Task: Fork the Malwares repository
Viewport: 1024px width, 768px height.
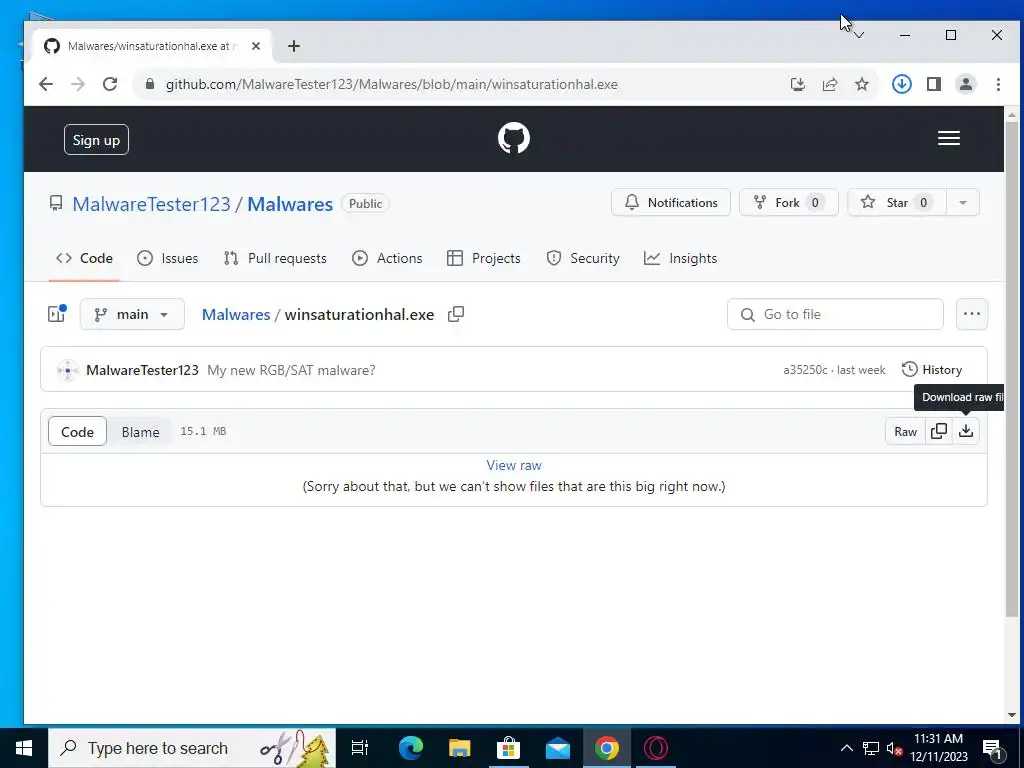Action: tap(788, 202)
